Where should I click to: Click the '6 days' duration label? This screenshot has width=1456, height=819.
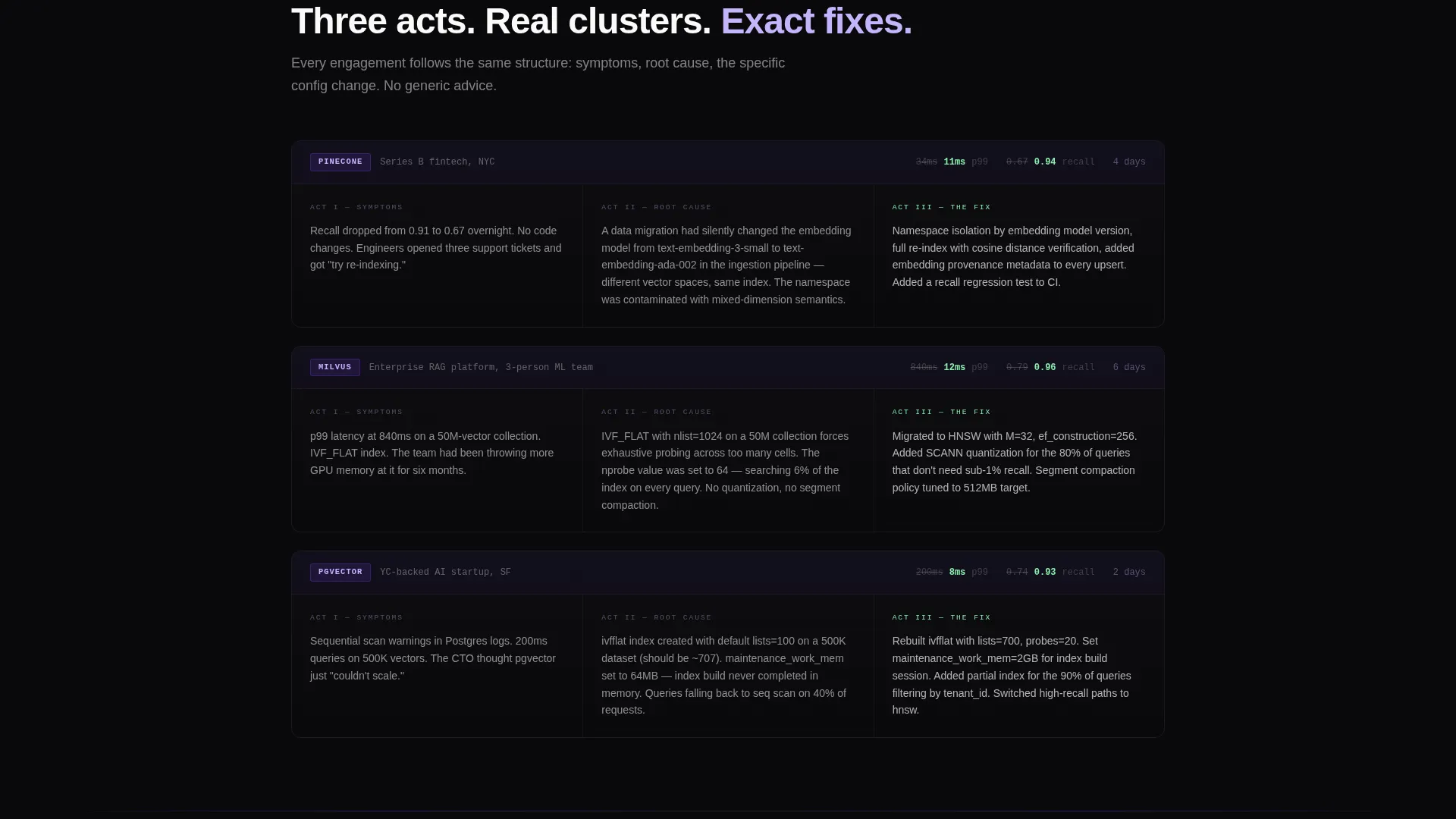click(1129, 368)
